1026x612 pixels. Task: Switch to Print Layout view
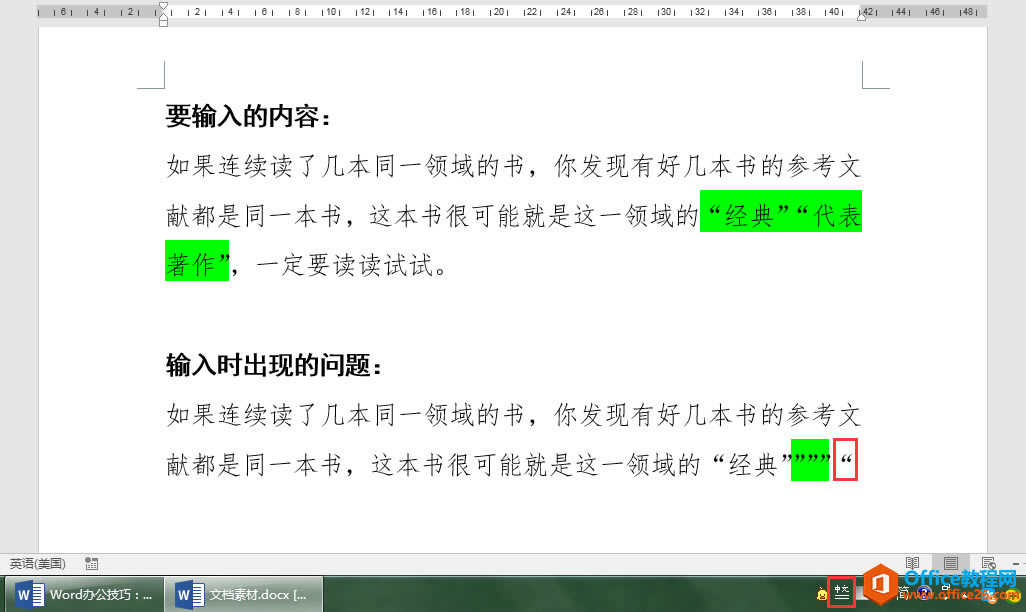(x=951, y=564)
